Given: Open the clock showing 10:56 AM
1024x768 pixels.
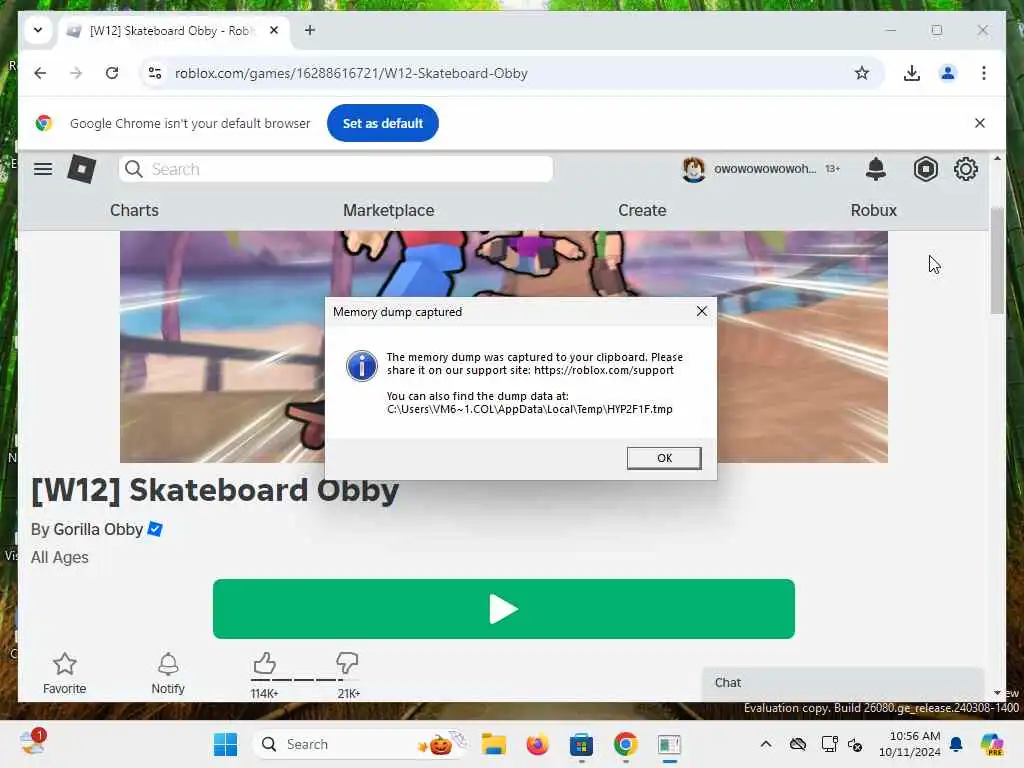Looking at the screenshot, I should click(x=910, y=744).
